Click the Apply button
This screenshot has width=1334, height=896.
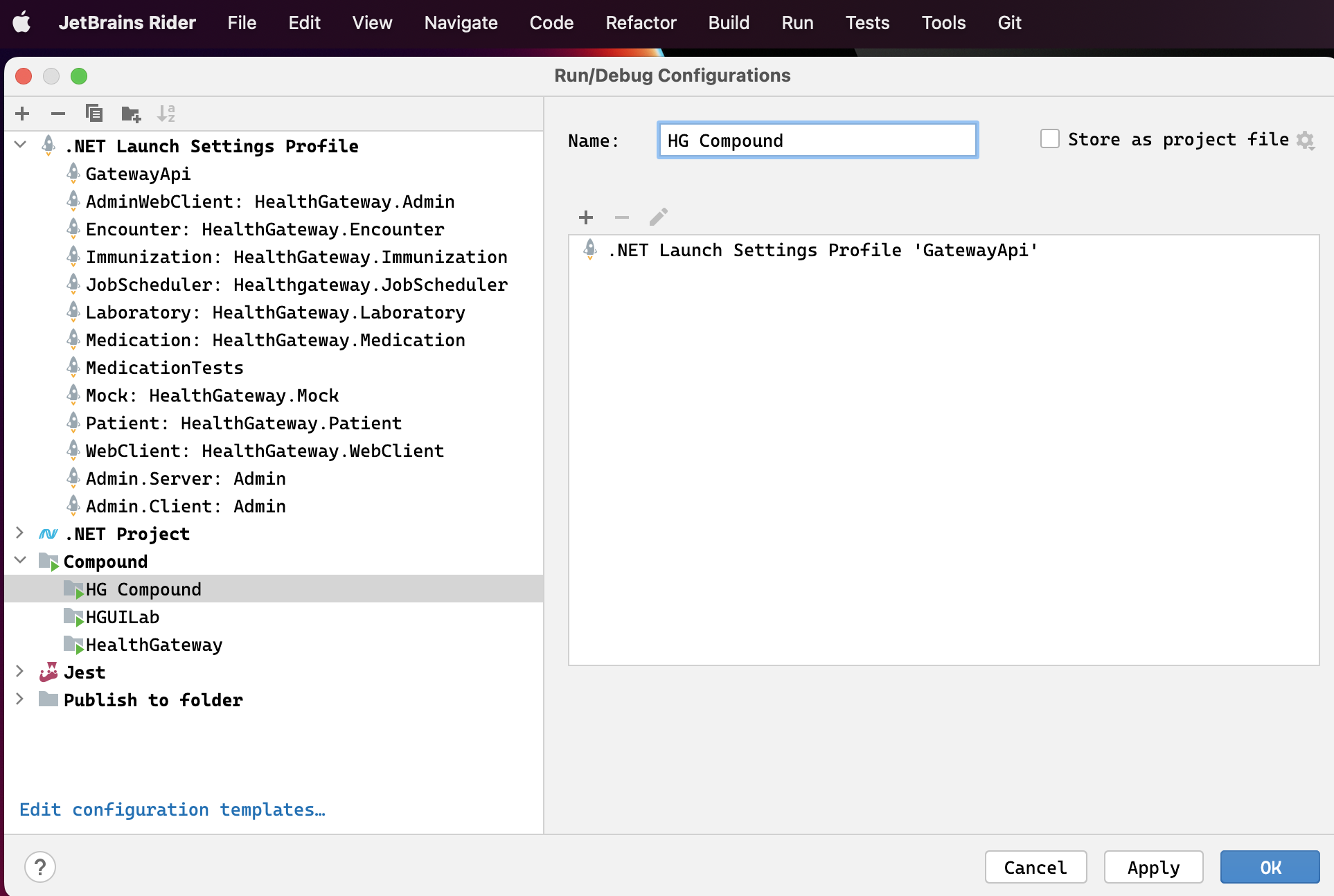1153,867
